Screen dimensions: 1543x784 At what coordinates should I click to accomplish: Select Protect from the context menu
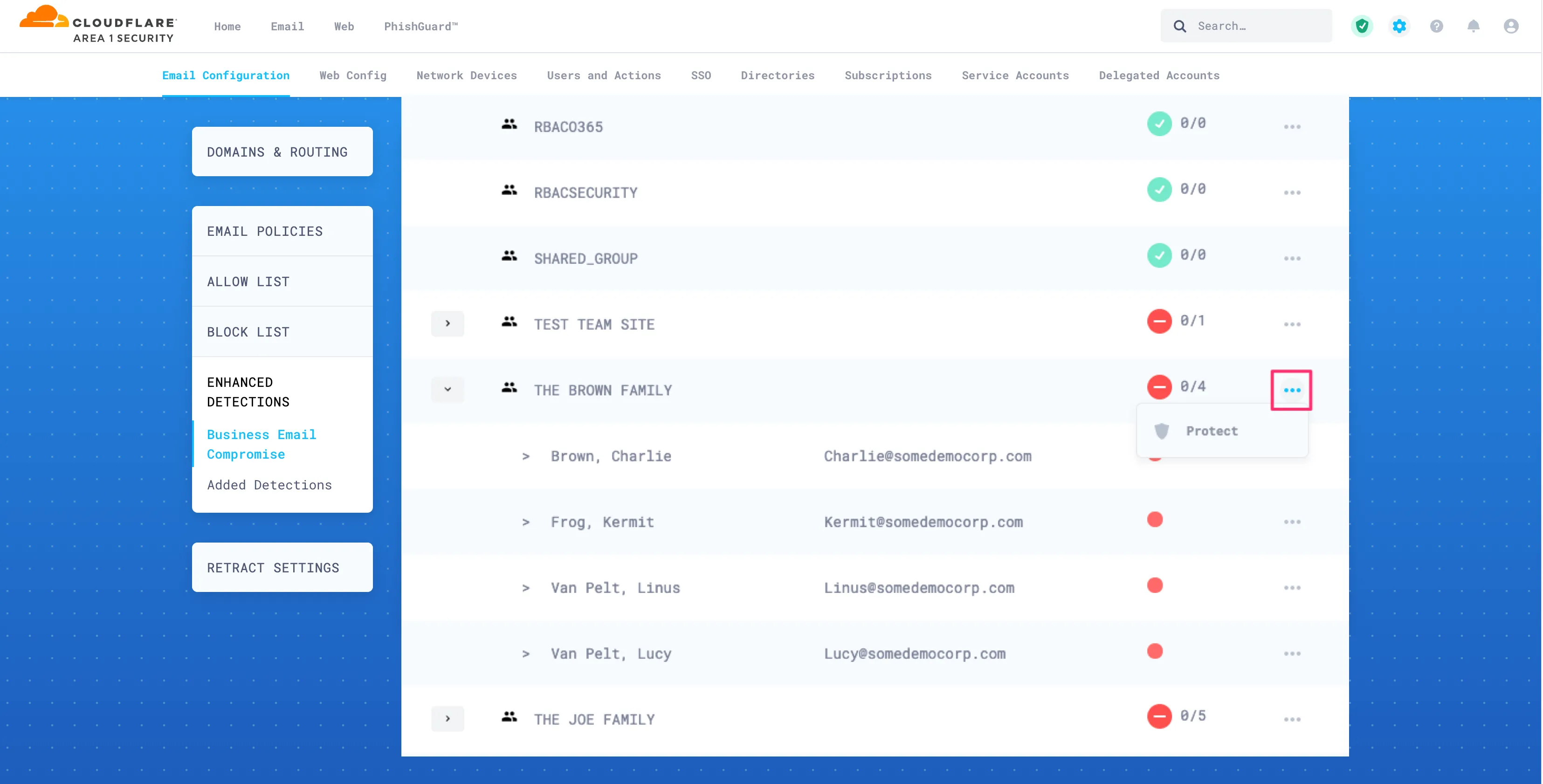click(x=1212, y=431)
